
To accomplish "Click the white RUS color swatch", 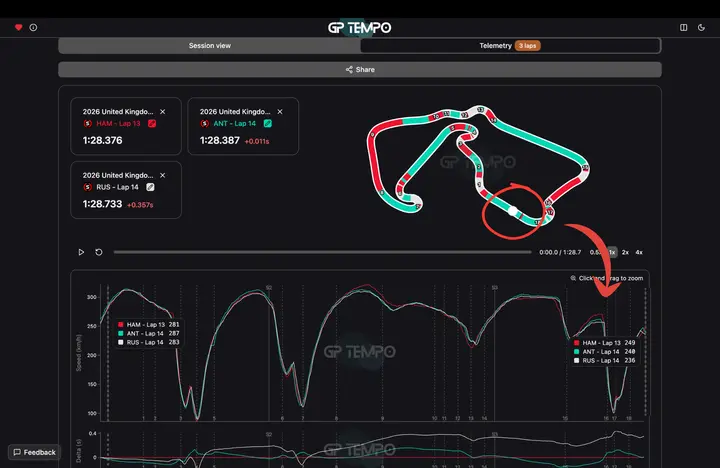I will 150,187.
